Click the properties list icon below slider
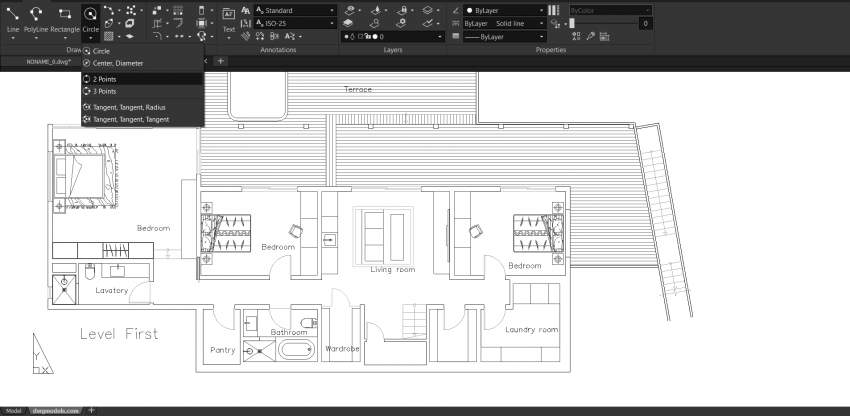Viewport: 850px width, 416px height. click(604, 36)
